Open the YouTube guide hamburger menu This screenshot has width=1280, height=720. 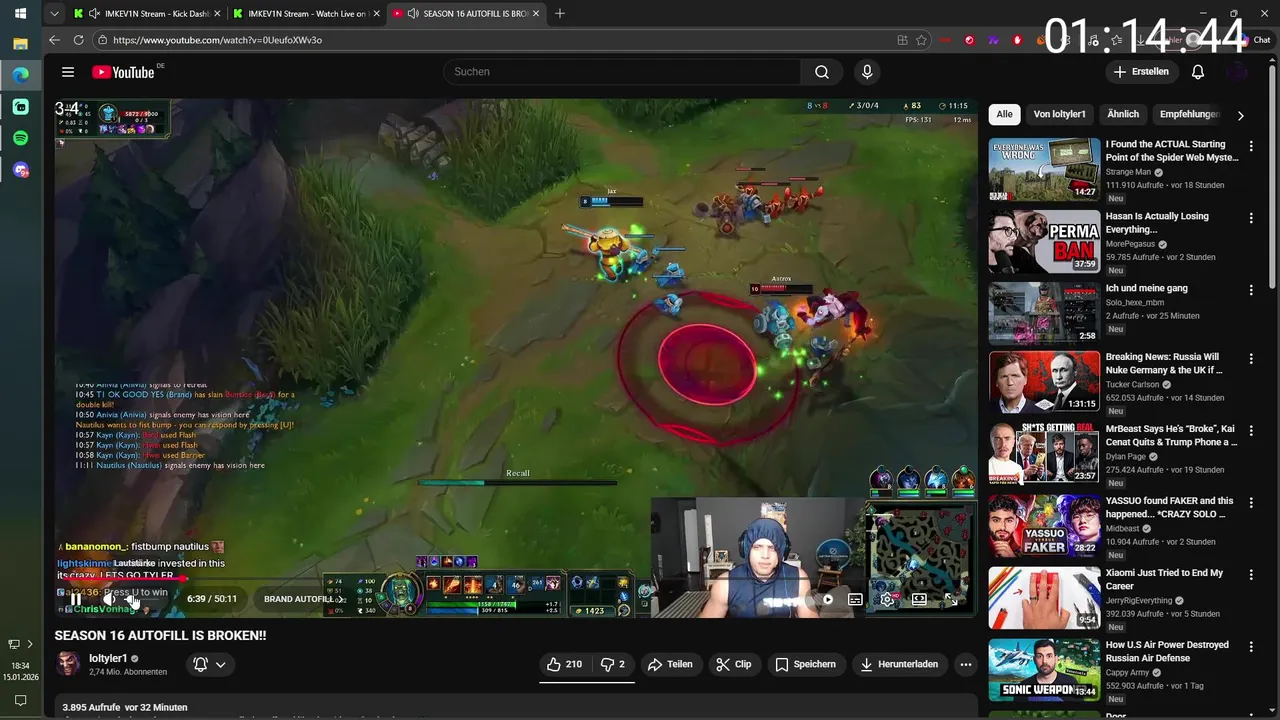[68, 72]
